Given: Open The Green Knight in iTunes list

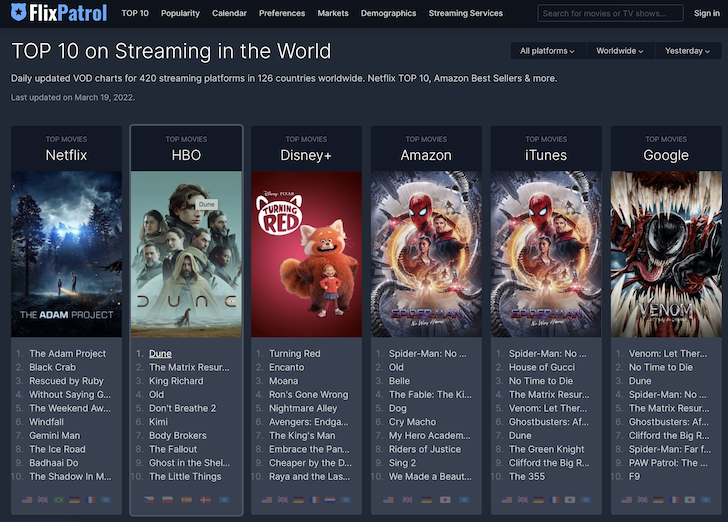Looking at the screenshot, I should [546, 449].
